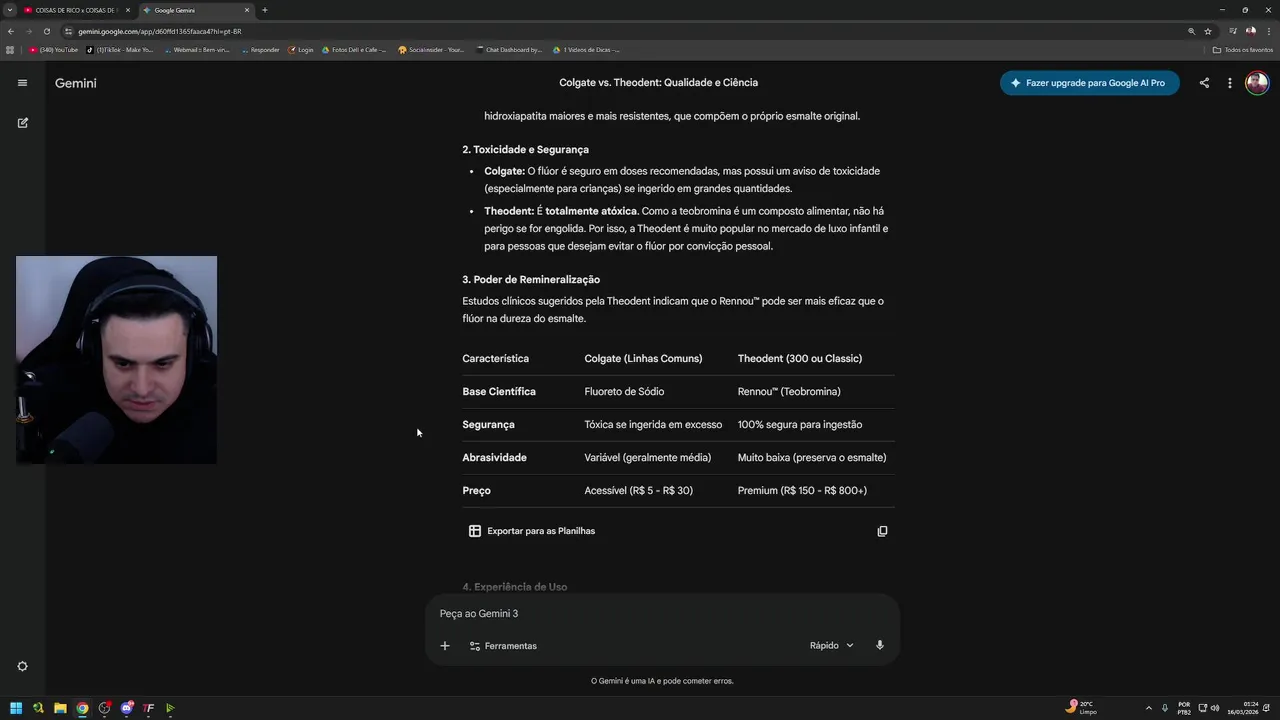Screen dimensions: 1280x720
Task: Start a new chat with the edit icon
Action: click(x=22, y=123)
